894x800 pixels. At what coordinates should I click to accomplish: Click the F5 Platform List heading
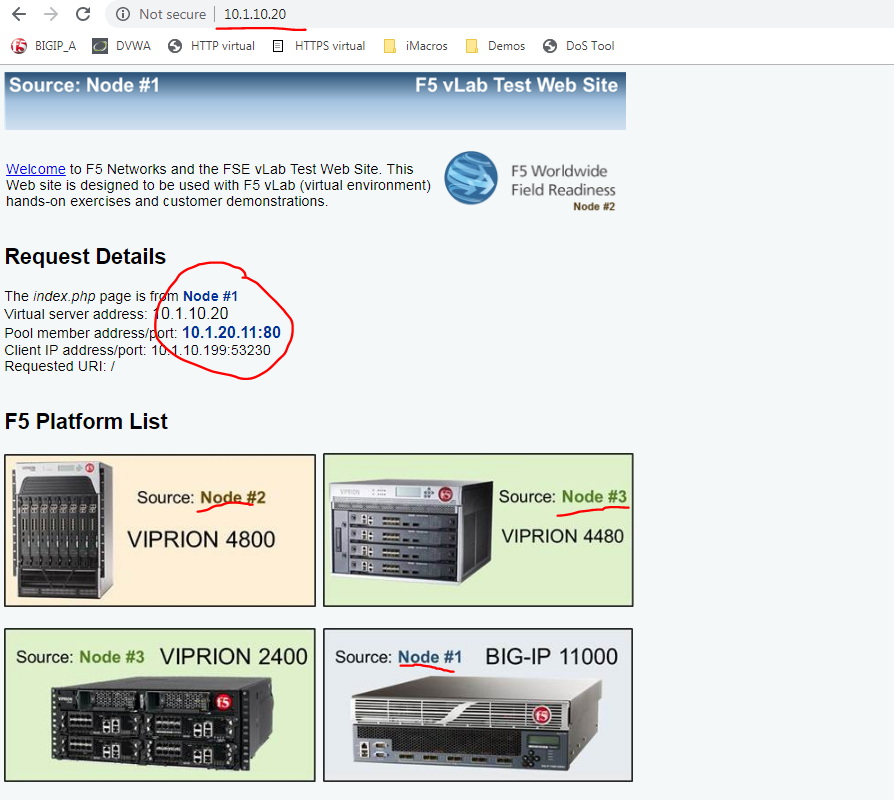tap(86, 421)
